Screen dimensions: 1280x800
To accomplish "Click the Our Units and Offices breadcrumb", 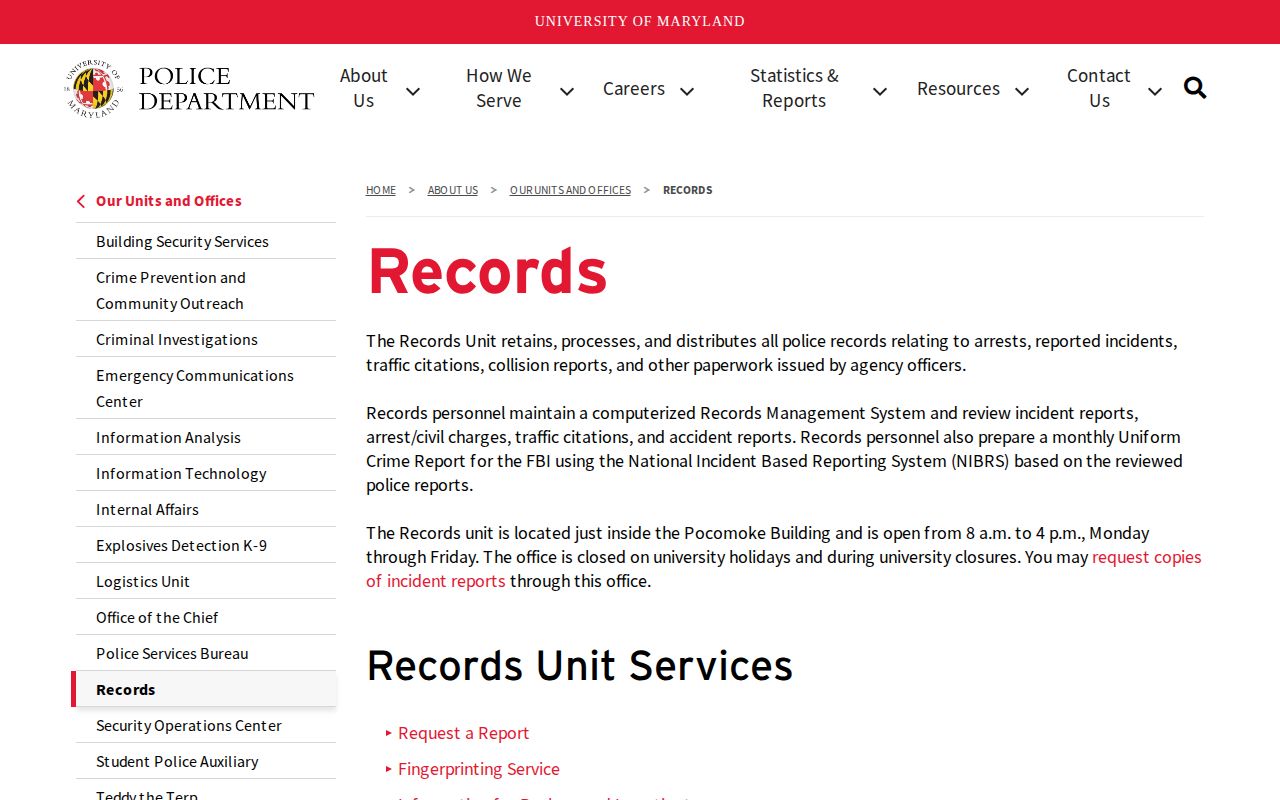I will point(570,190).
